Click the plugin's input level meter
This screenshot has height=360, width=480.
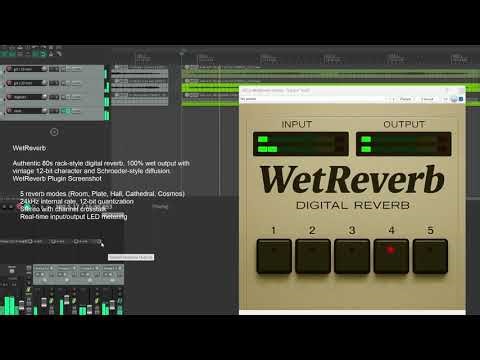(x=301, y=144)
